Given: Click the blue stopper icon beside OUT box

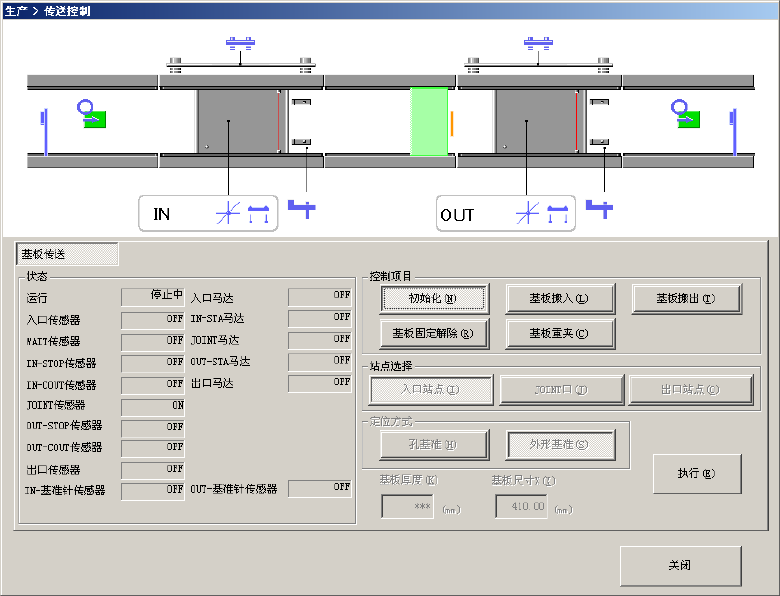Looking at the screenshot, I should point(599,208).
